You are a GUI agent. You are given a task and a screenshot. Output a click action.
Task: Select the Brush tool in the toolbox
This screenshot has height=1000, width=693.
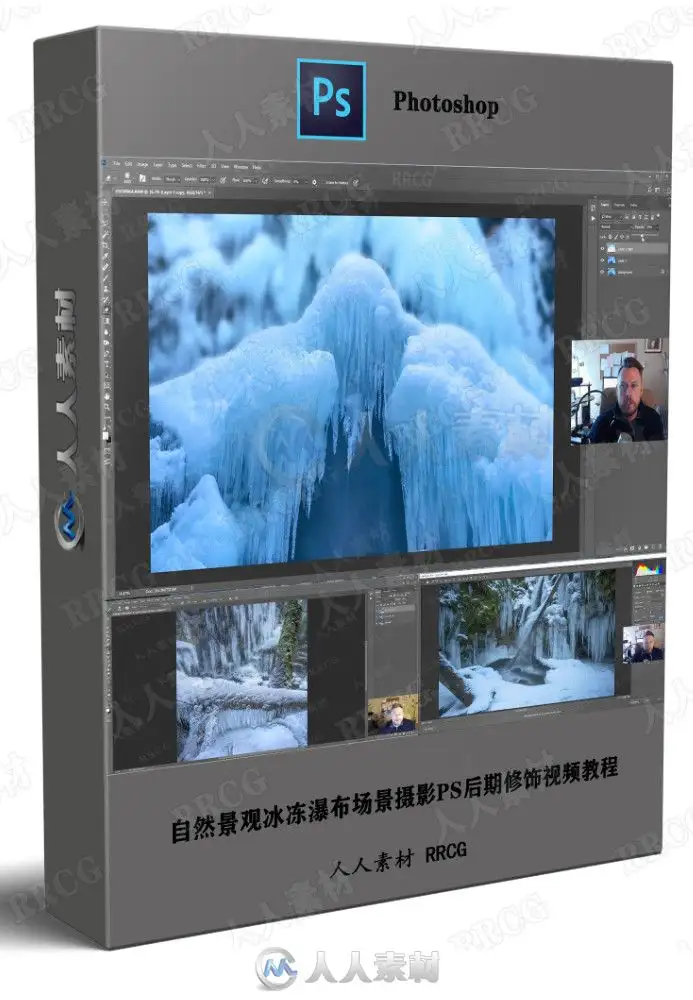[x=106, y=278]
